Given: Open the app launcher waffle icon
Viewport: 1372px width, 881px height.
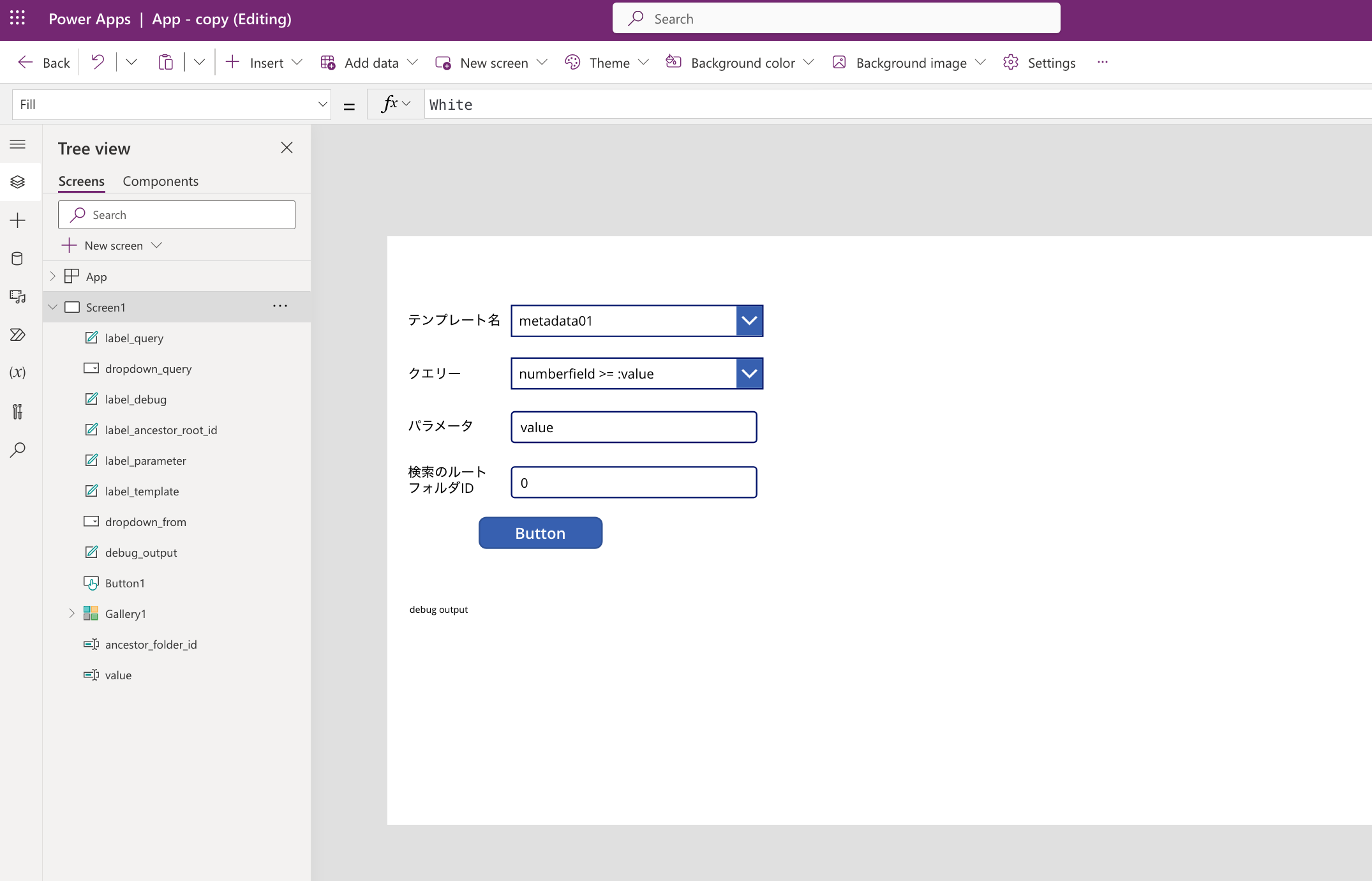Looking at the screenshot, I should (17, 19).
